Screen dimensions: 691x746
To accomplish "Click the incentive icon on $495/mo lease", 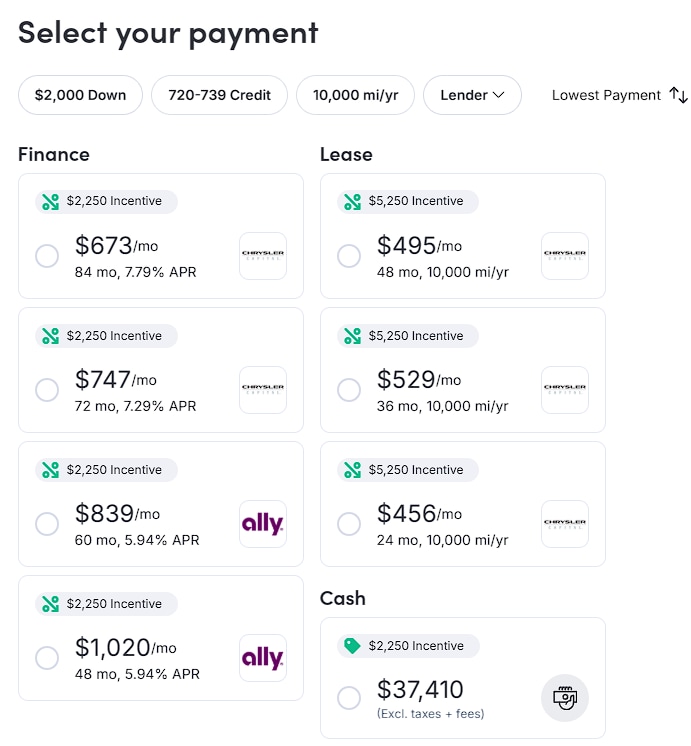I will coord(352,202).
